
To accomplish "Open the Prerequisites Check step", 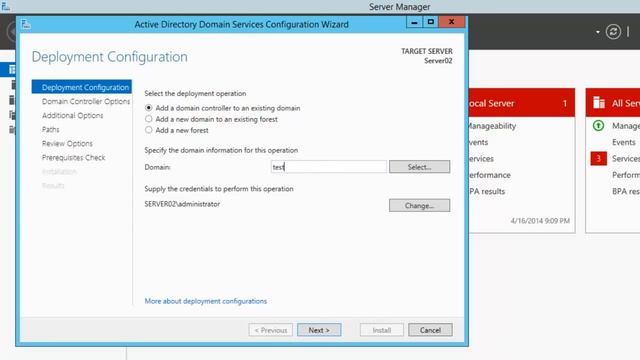I will [x=73, y=158].
